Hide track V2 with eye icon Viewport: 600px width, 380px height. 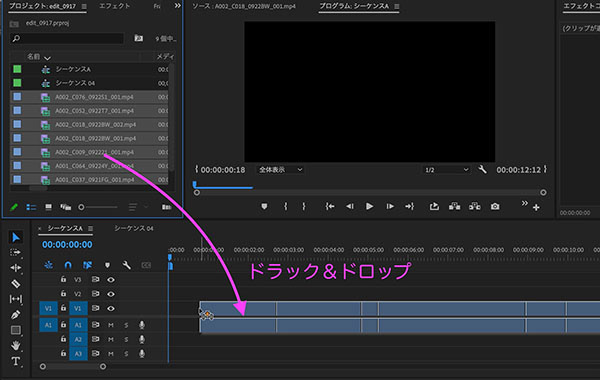pos(111,294)
